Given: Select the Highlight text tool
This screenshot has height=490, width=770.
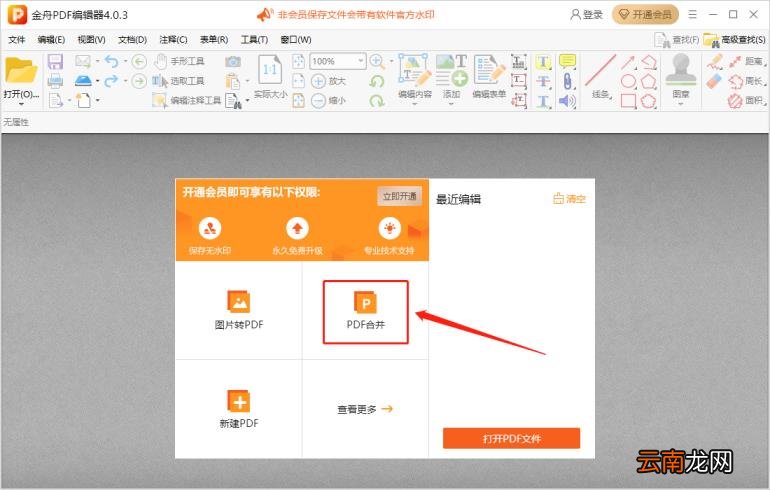Looking at the screenshot, I should pos(543,62).
